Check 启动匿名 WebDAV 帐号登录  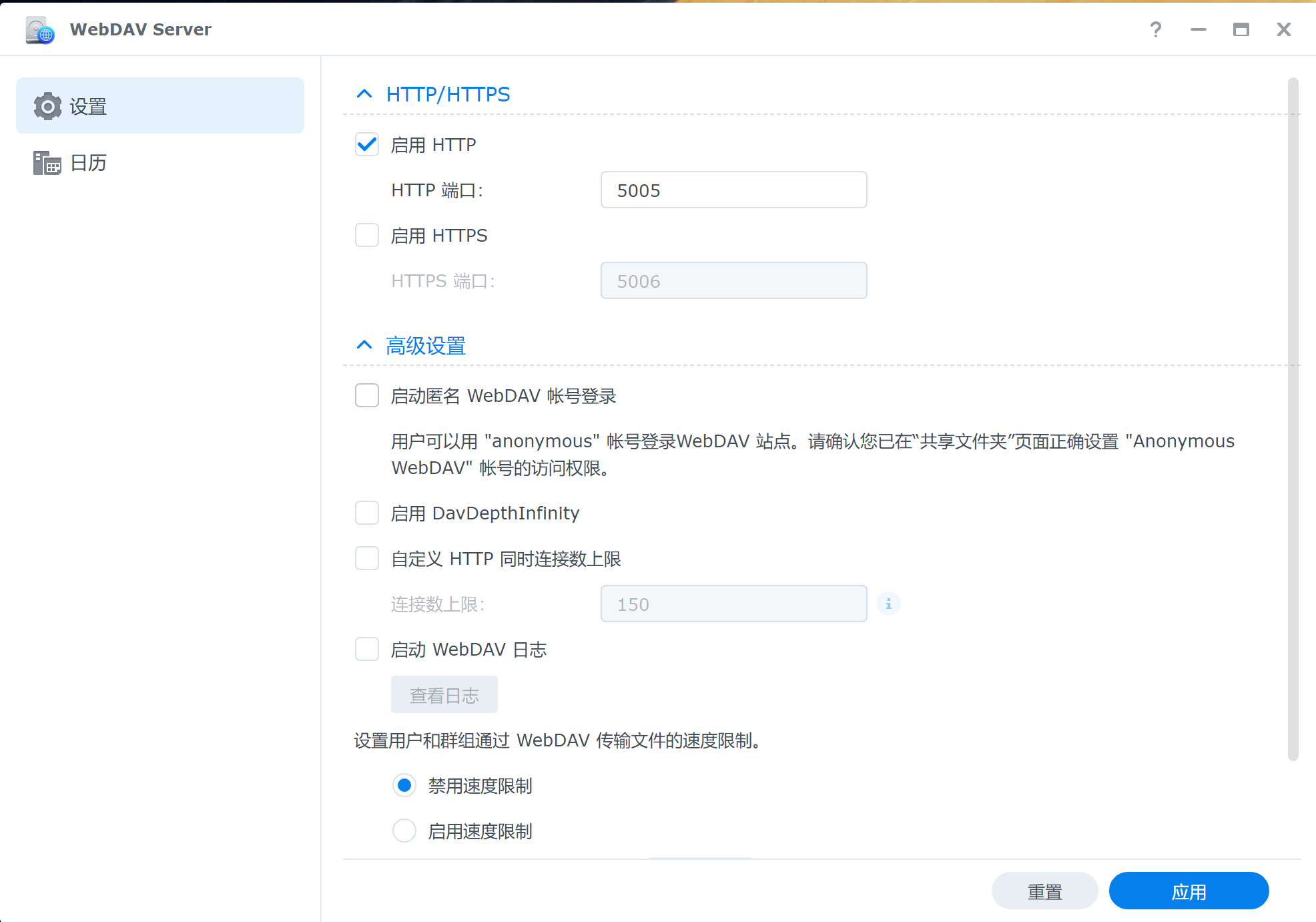click(367, 395)
